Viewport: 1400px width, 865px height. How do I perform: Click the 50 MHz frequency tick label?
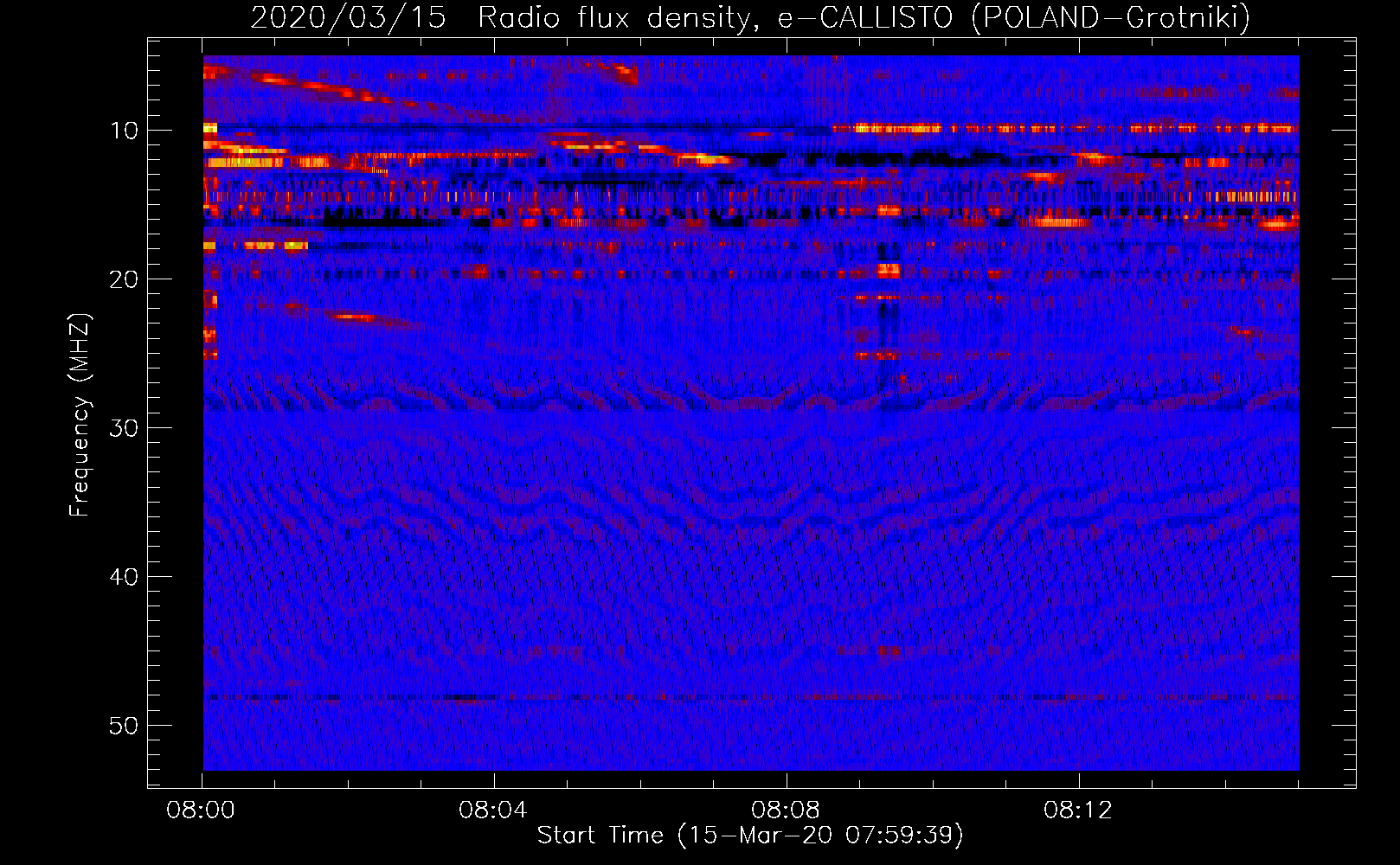click(125, 726)
